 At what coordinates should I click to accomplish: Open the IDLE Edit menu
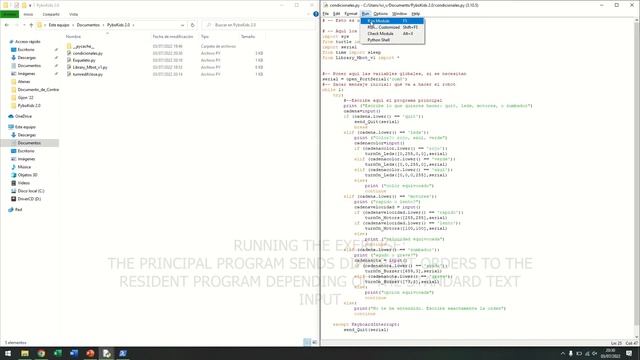click(336, 14)
